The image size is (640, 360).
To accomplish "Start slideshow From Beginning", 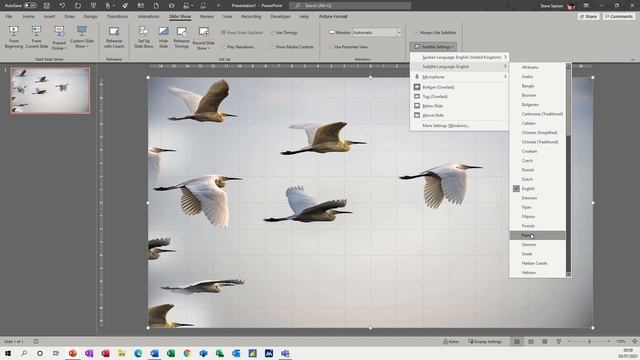I will [14, 37].
